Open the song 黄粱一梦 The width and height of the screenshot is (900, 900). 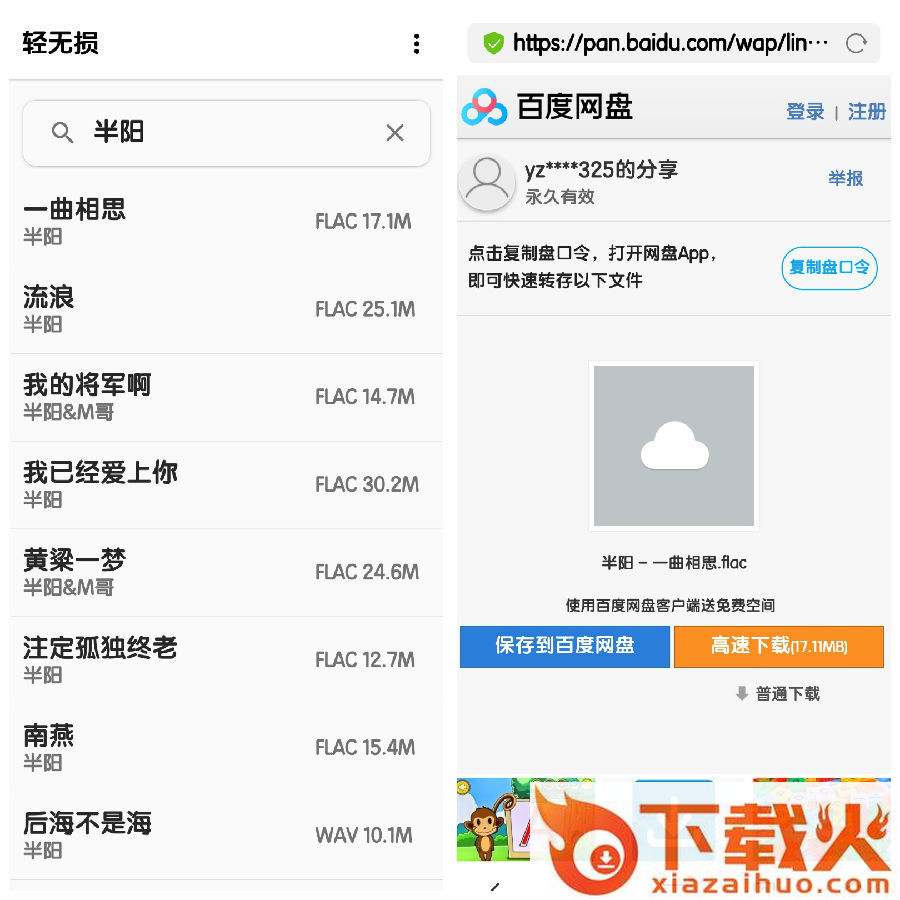point(226,573)
